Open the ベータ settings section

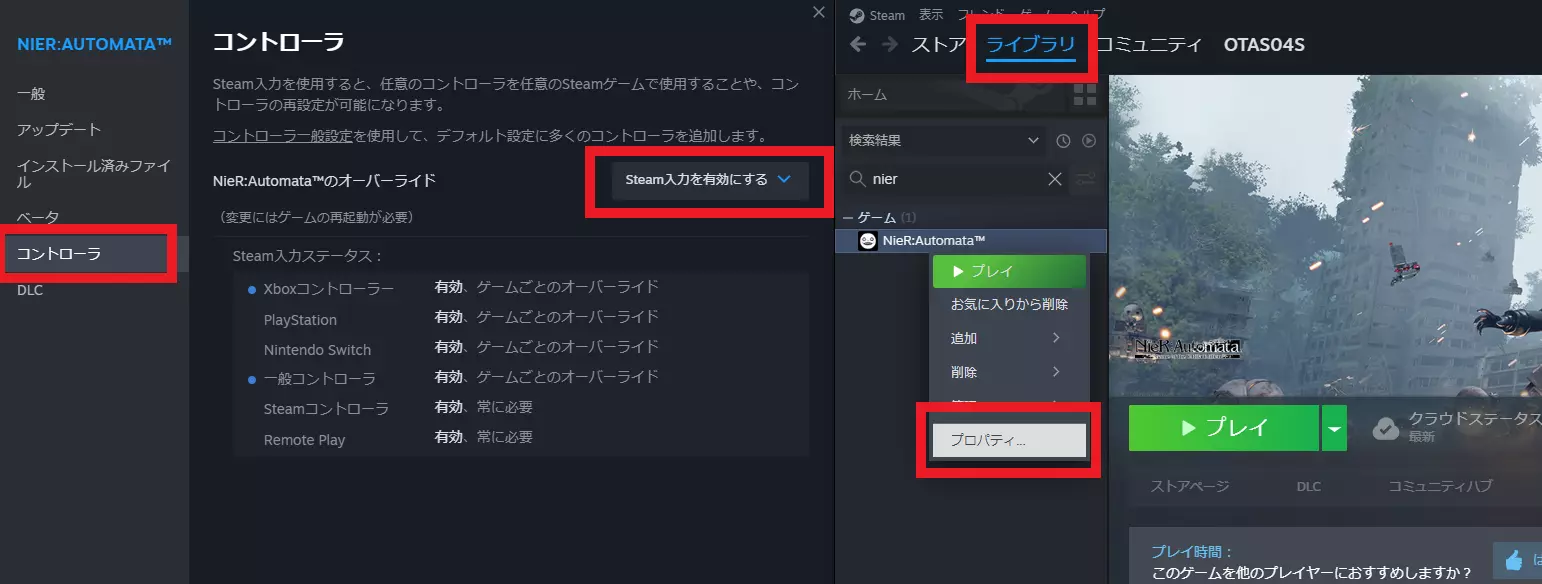coord(38,217)
